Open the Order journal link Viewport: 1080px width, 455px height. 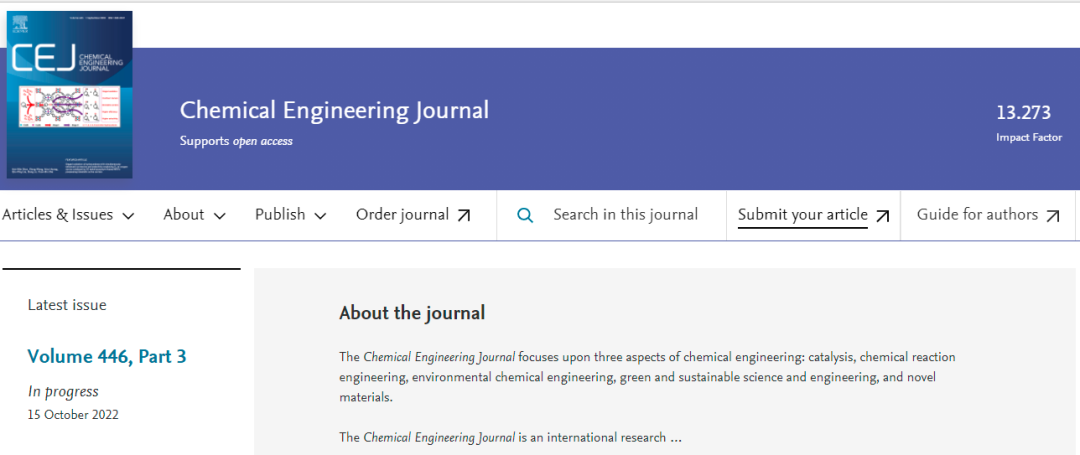tap(402, 215)
